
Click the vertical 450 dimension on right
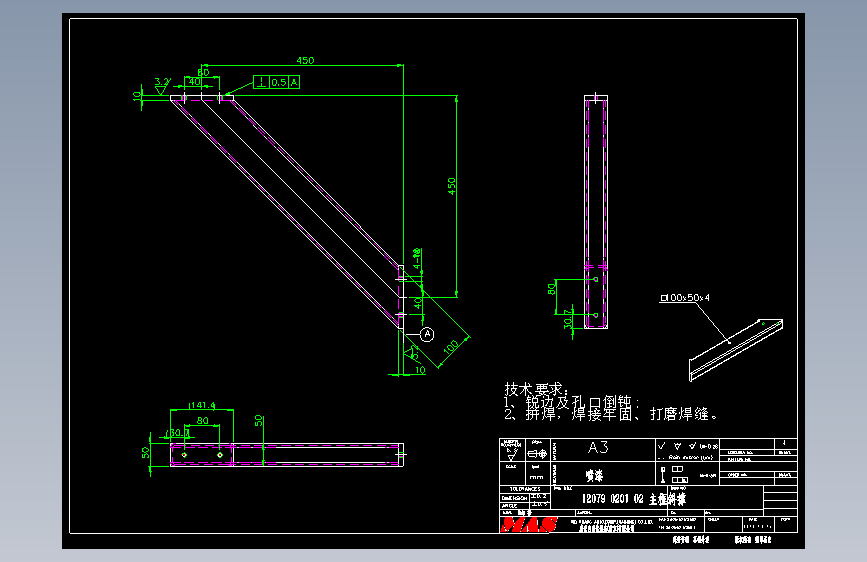pyautogui.click(x=452, y=186)
